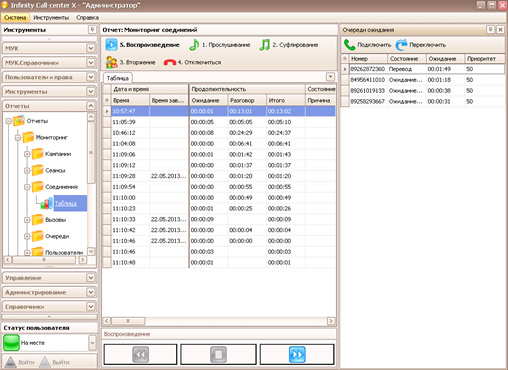Open the tab list dropdown arrow
The height and width of the screenshot is (370, 508).
(x=330, y=77)
